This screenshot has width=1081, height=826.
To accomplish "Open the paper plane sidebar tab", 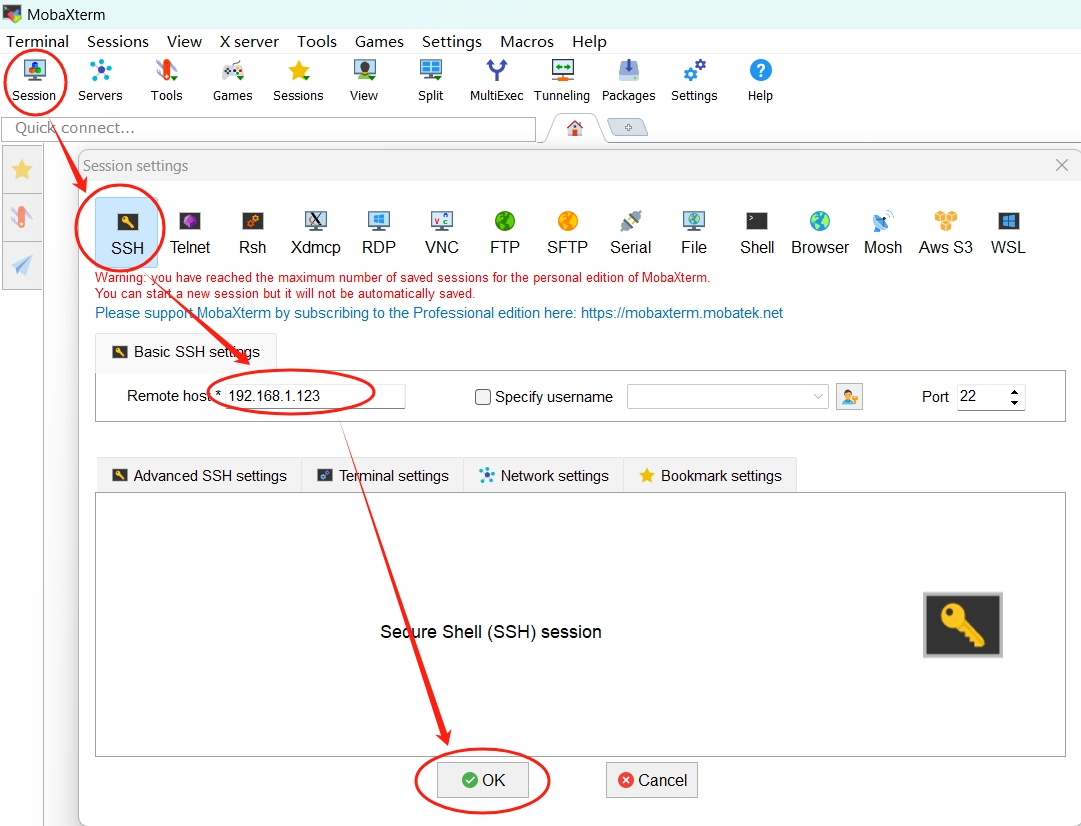I will tap(22, 265).
